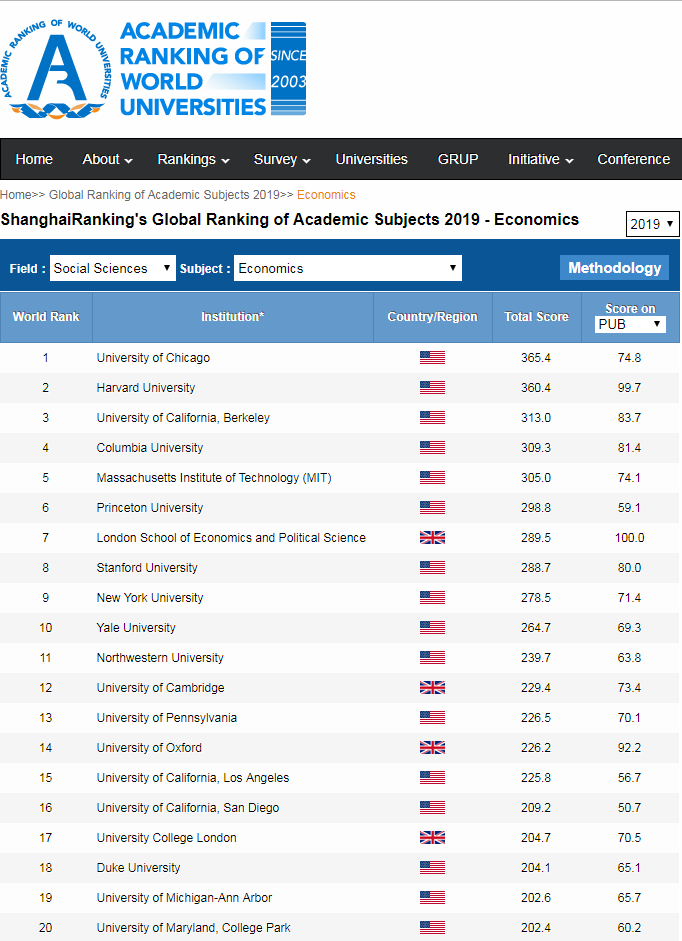
Task: Open the Score on PUB dropdown
Action: (630, 325)
